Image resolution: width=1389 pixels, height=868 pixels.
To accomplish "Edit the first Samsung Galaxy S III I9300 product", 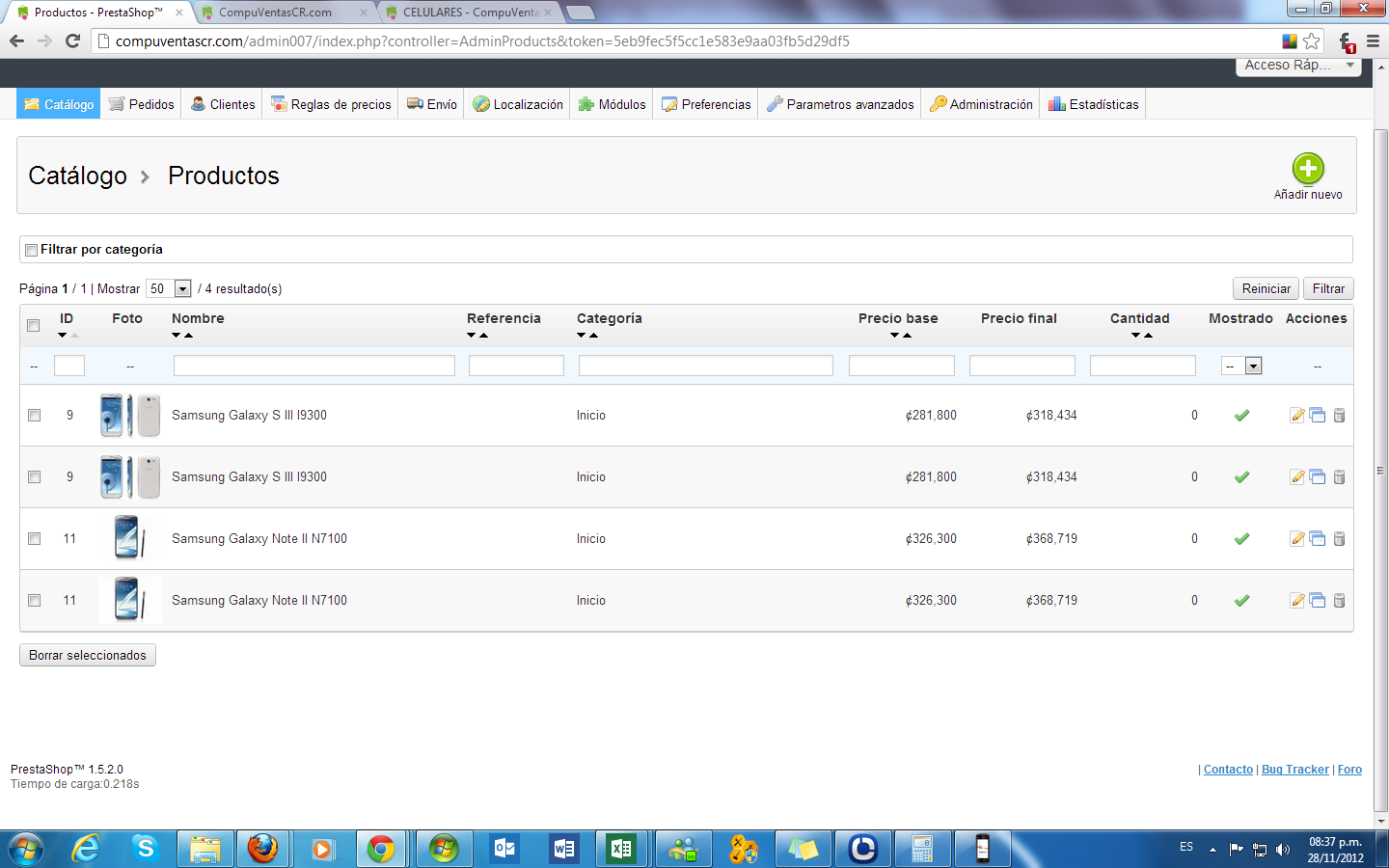I will pyautogui.click(x=1297, y=416).
